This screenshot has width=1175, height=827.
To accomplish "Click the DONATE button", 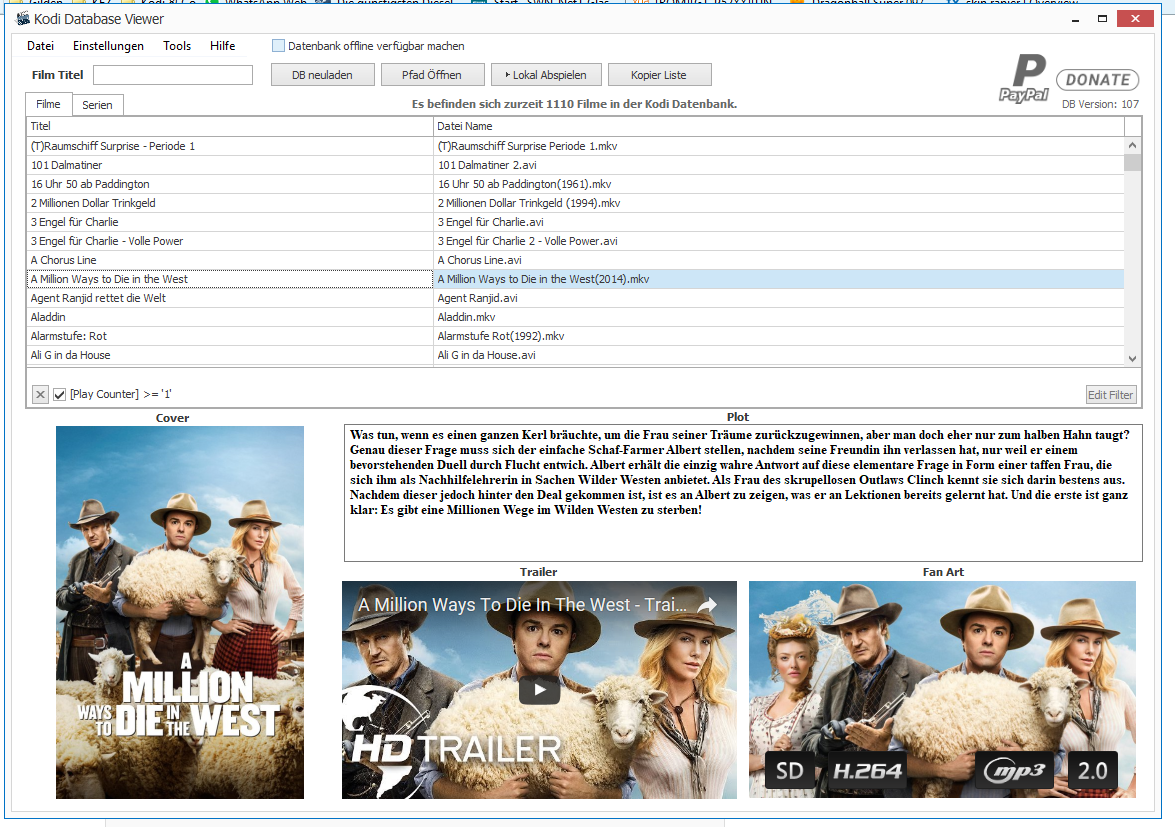I will (1098, 79).
